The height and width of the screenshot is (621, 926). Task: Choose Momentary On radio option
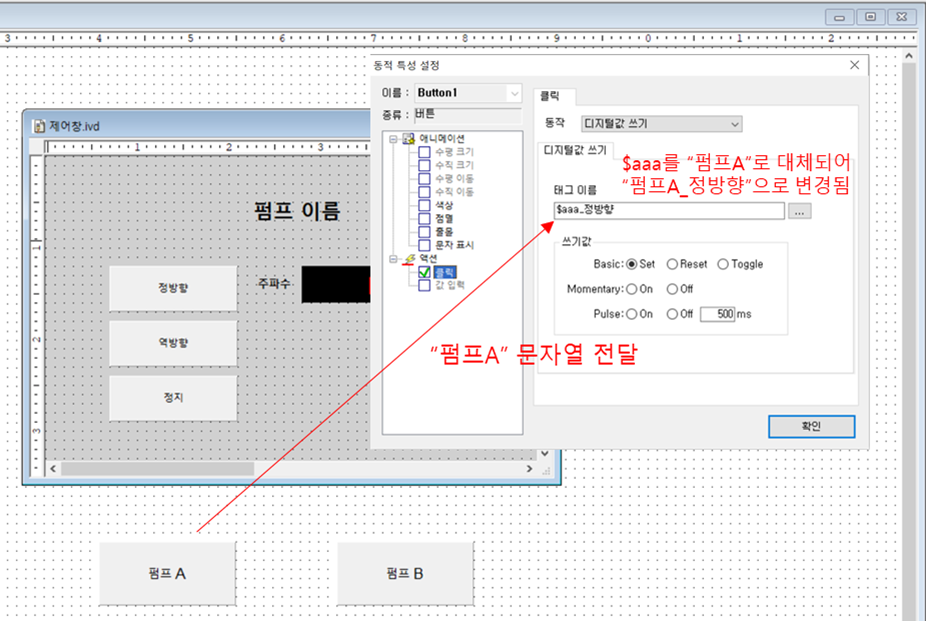tap(632, 289)
